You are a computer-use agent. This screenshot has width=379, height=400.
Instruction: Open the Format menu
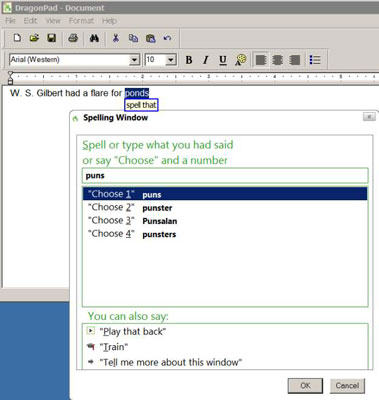[81, 21]
